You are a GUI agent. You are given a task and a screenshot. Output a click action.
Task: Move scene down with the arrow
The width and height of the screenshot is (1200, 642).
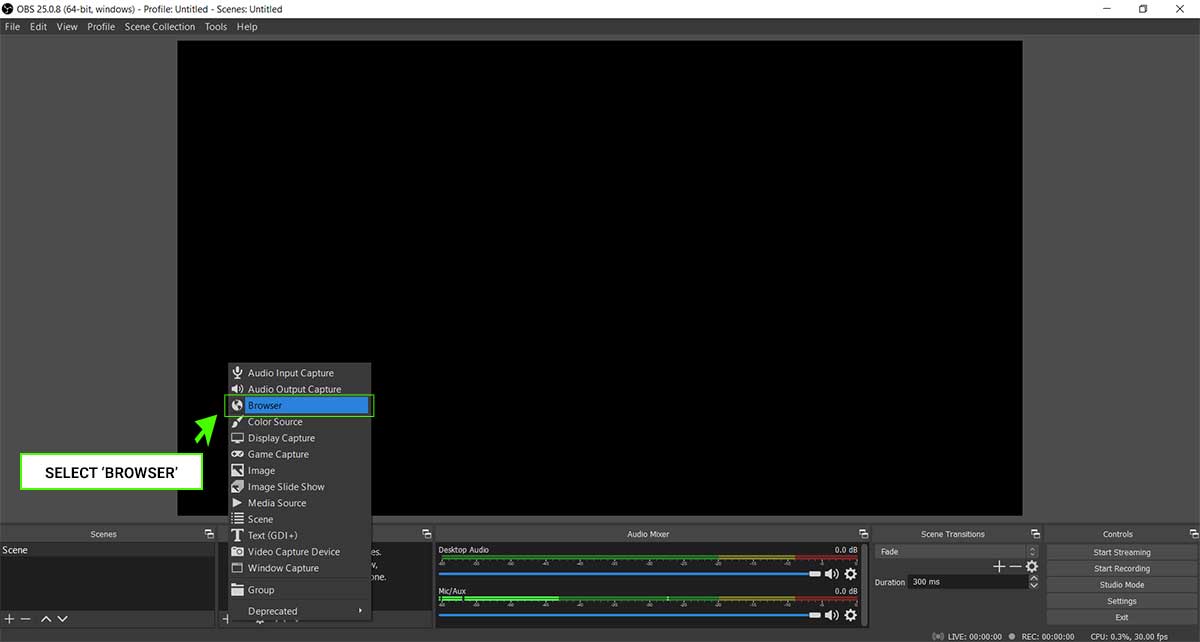pyautogui.click(x=62, y=619)
